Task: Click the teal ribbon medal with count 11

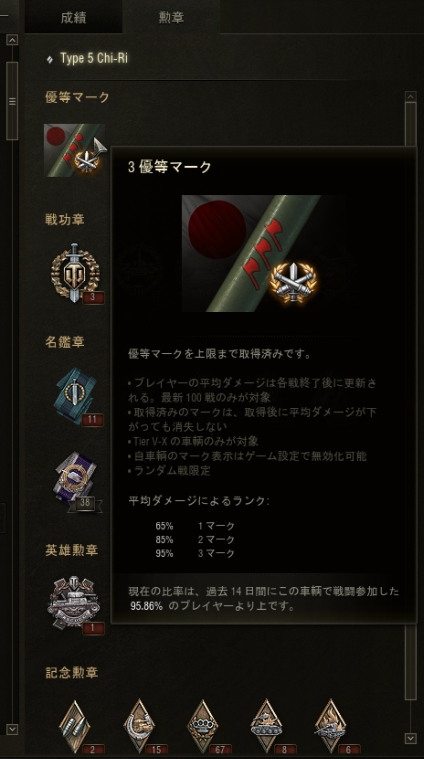Action: pos(77,396)
